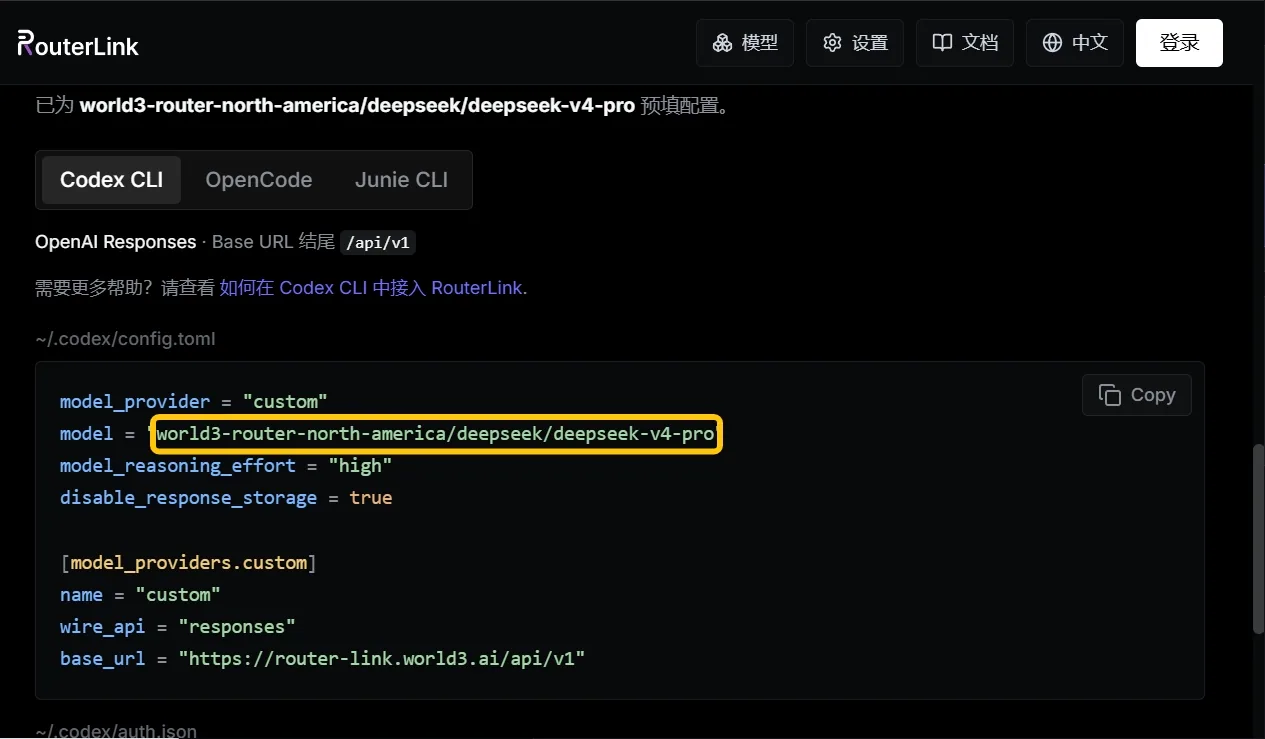Click the docs book icon

click(x=942, y=43)
